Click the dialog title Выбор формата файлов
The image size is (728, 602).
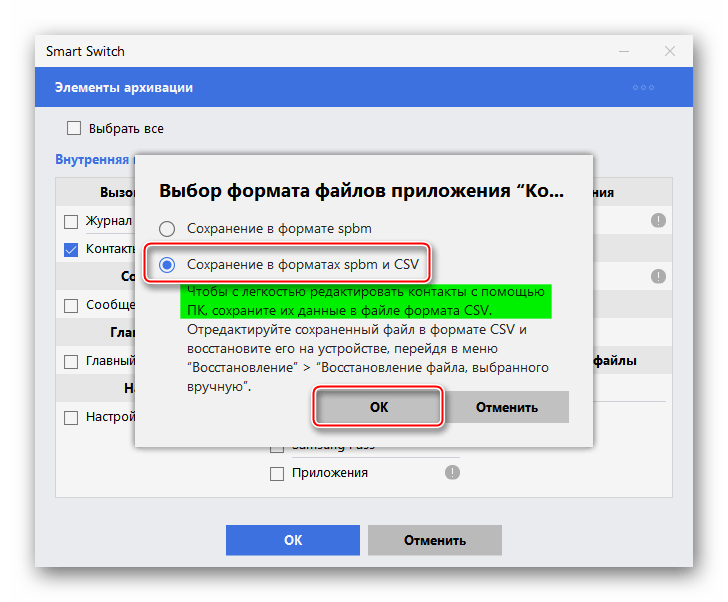pos(361,190)
